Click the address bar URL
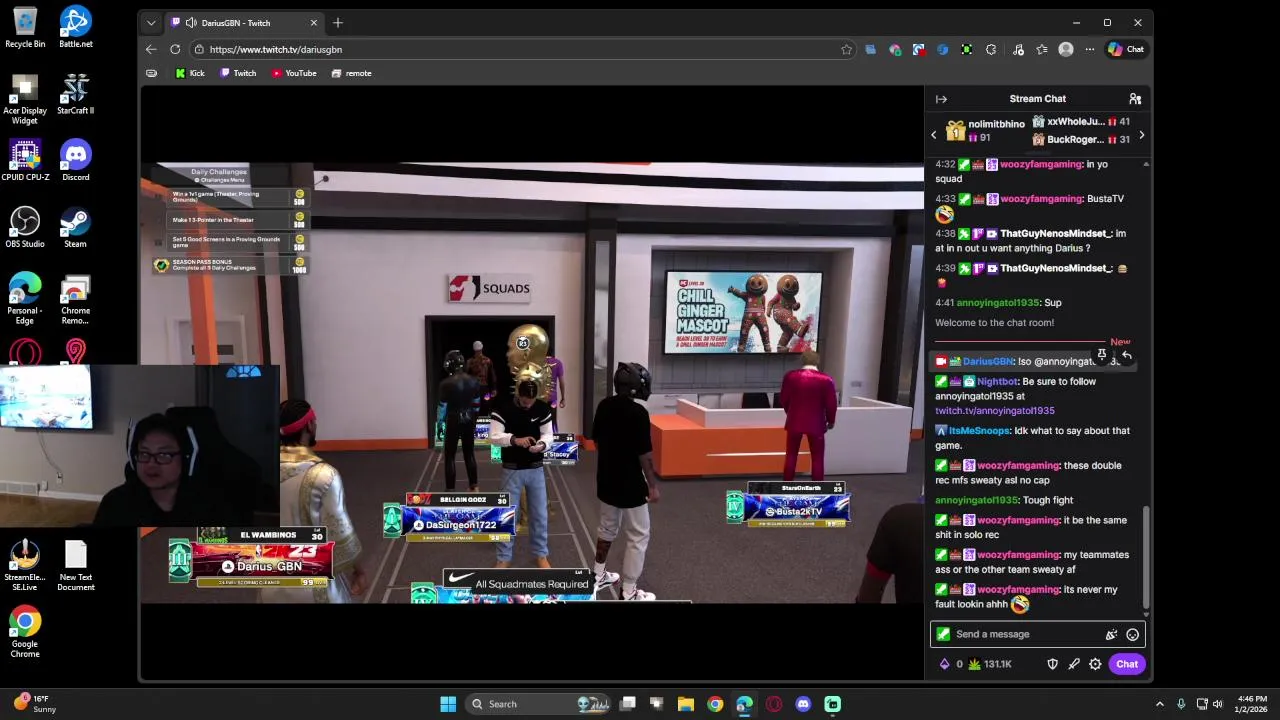Screen dimensions: 1280x720 click(276, 49)
